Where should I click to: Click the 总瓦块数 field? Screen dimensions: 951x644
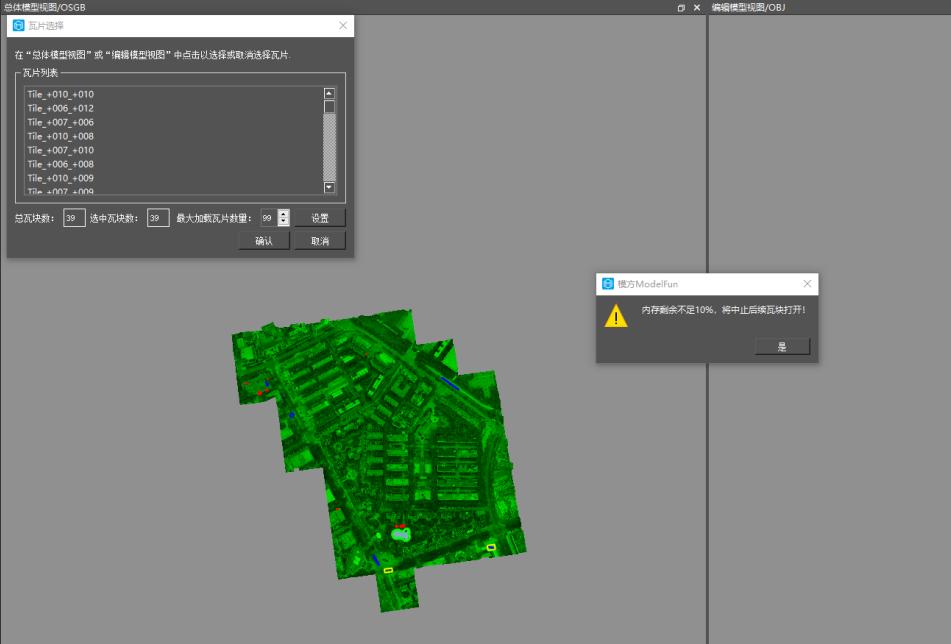[74, 218]
